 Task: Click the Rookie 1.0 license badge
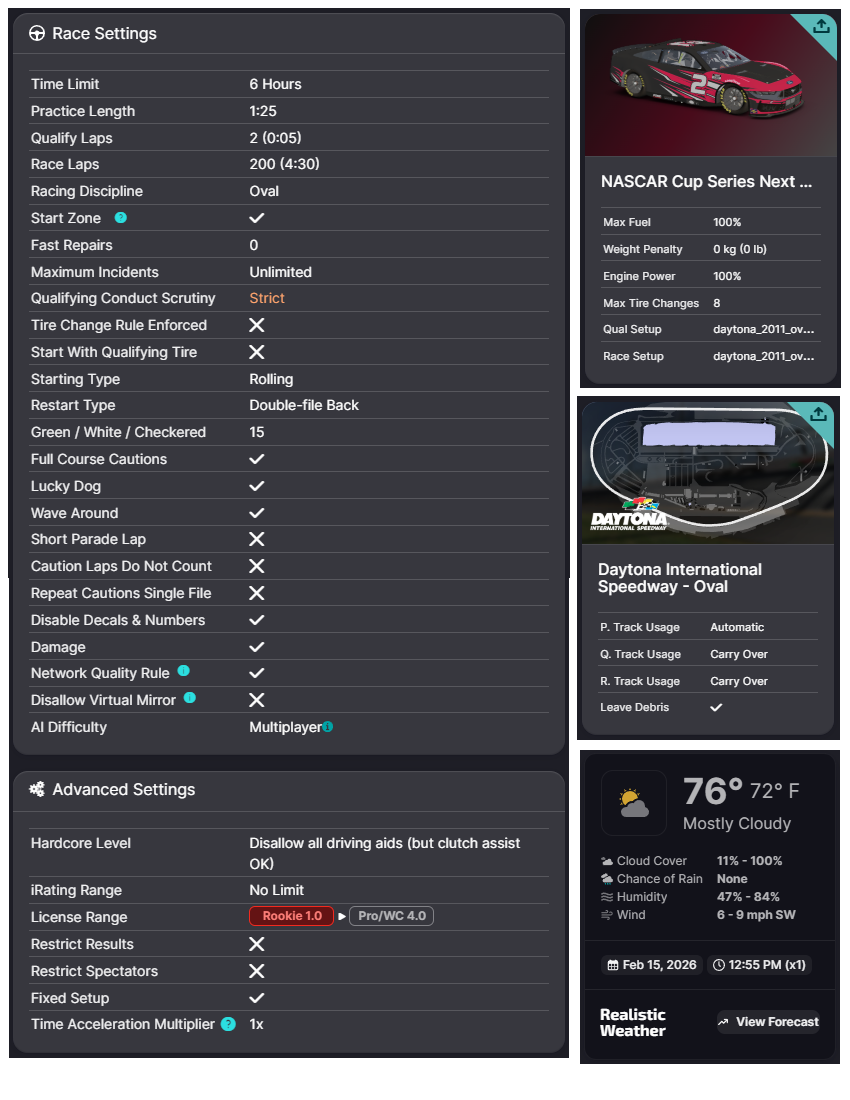click(x=291, y=917)
